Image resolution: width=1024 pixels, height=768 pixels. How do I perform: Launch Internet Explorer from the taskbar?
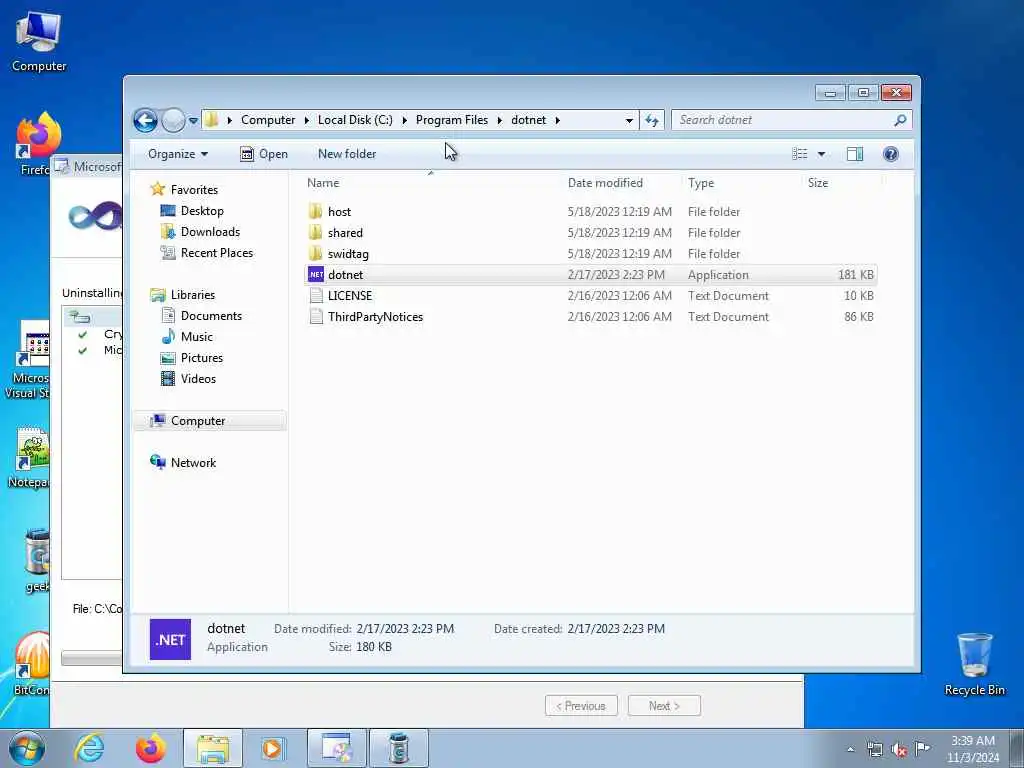coord(89,748)
